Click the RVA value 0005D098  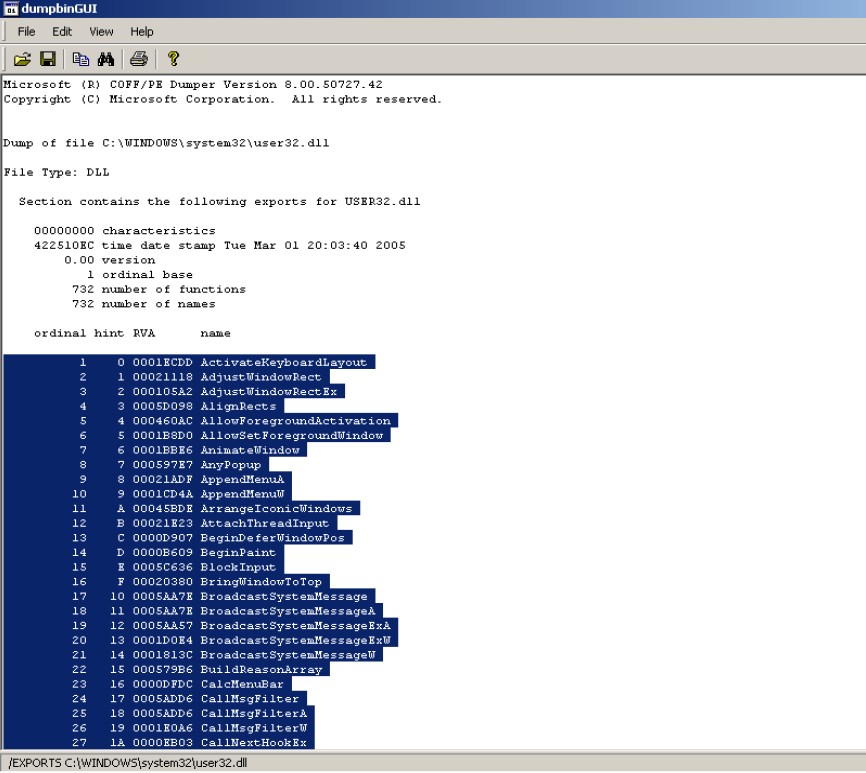(x=162, y=406)
